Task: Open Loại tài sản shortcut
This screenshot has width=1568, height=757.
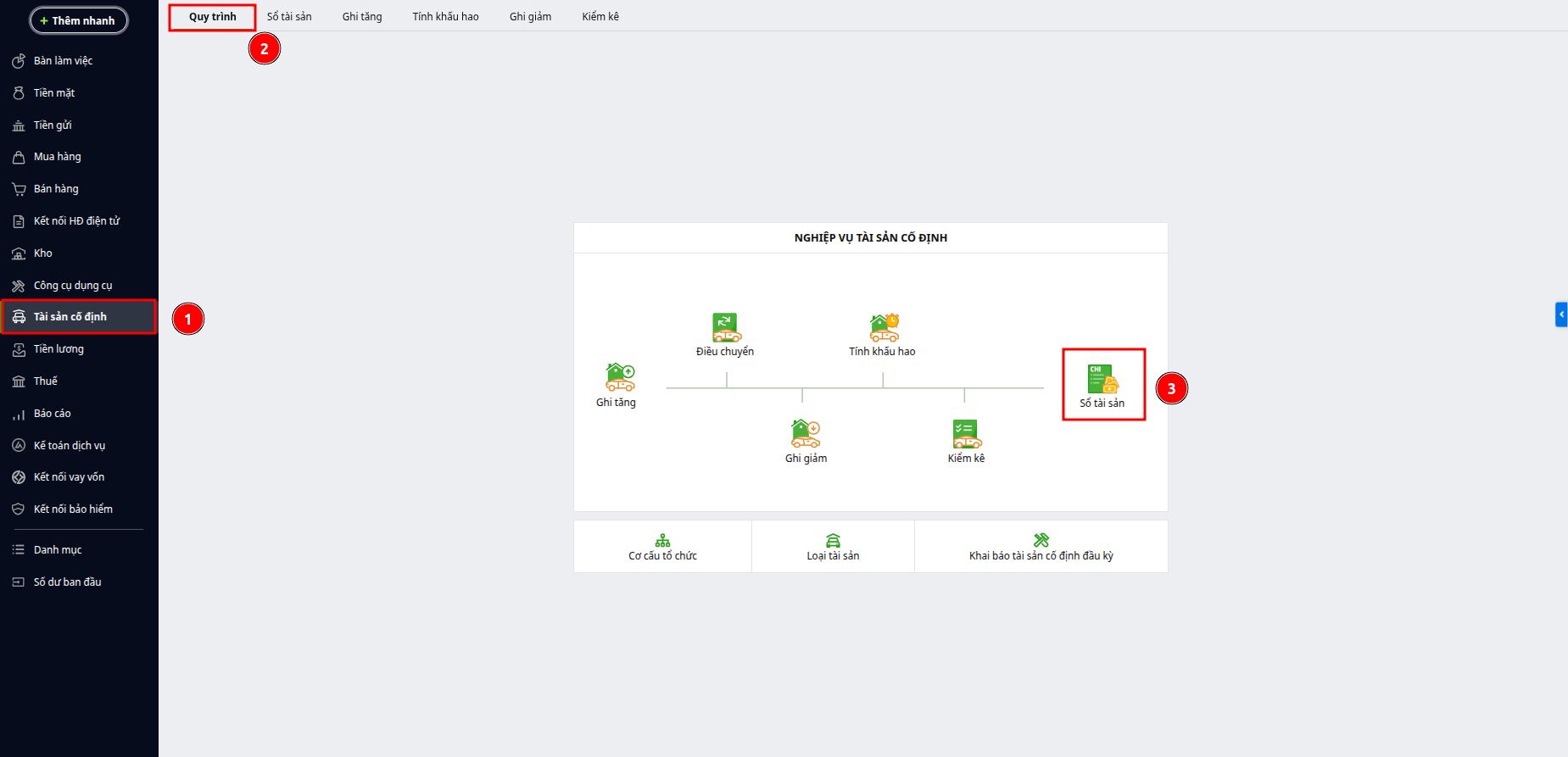Action: [x=833, y=547]
